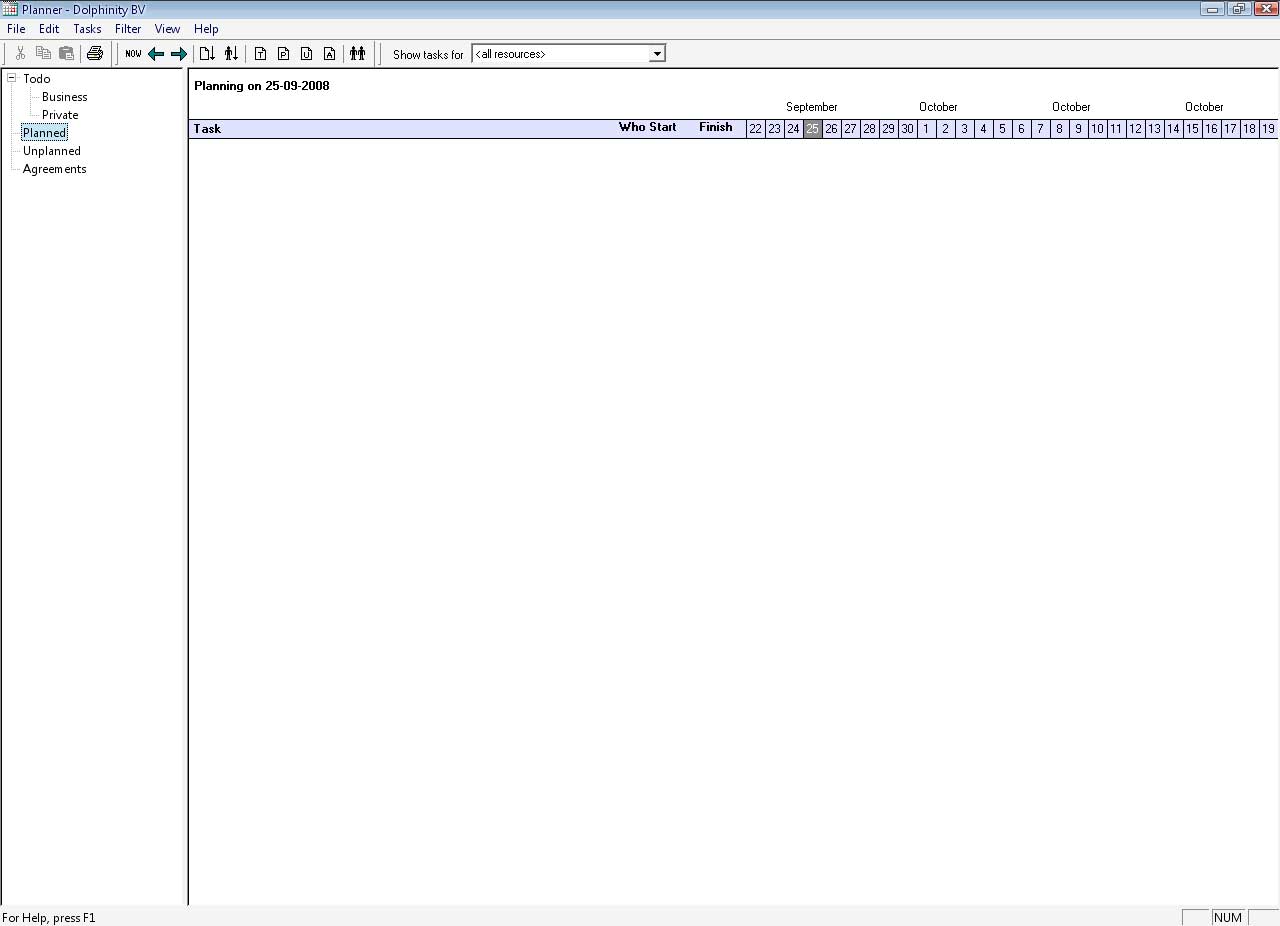1280x926 pixels.
Task: Open the View menu
Action: (168, 29)
